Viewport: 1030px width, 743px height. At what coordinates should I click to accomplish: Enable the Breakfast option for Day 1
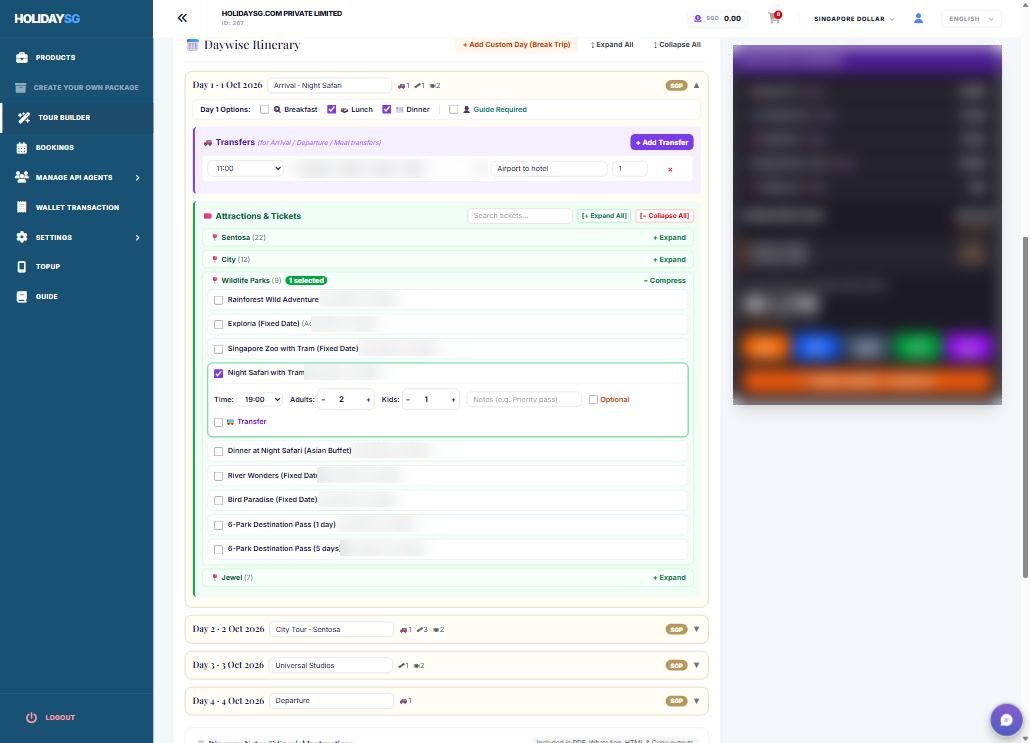tap(264, 110)
